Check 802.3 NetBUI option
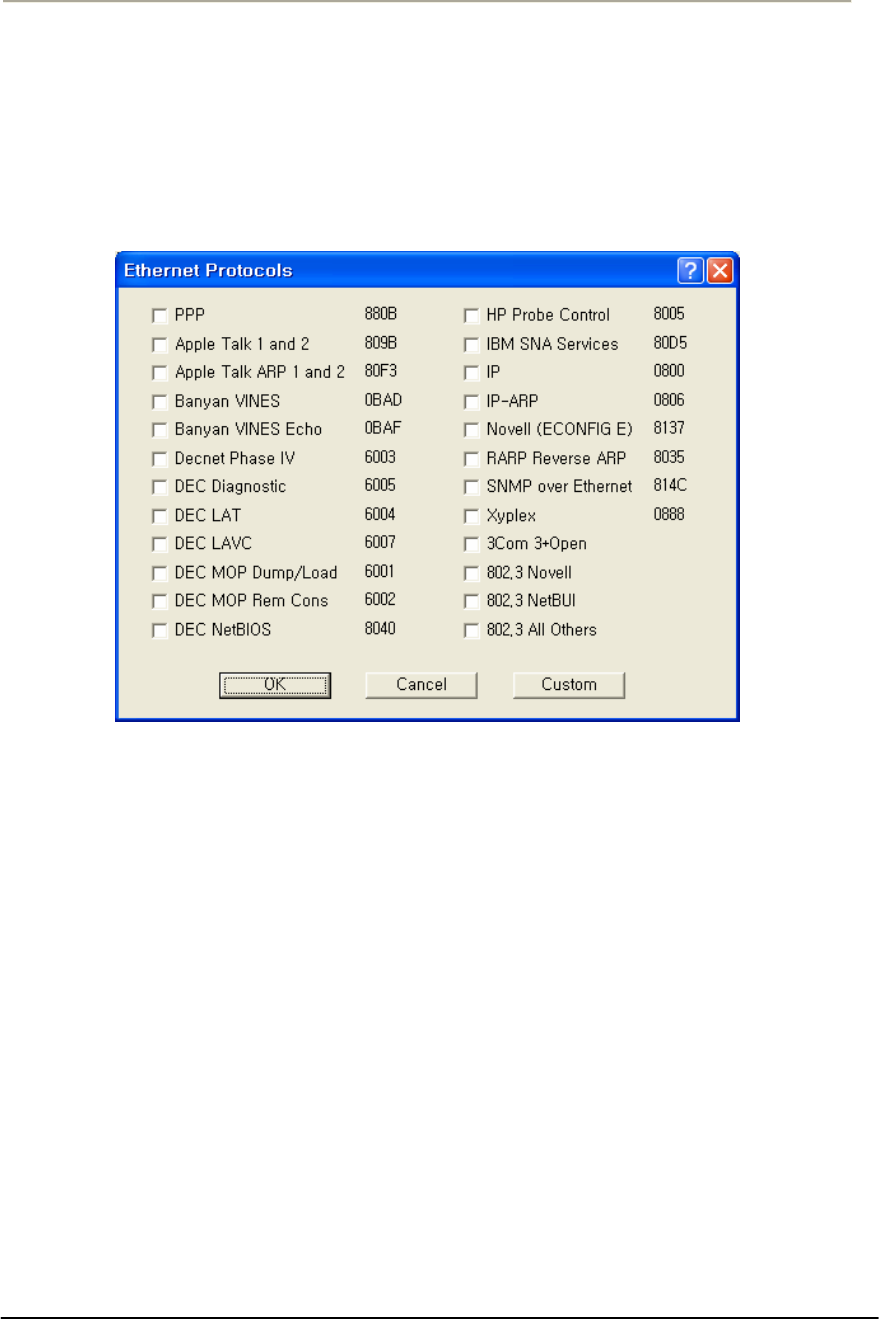Viewport: 879px width, 1319px height. click(470, 602)
